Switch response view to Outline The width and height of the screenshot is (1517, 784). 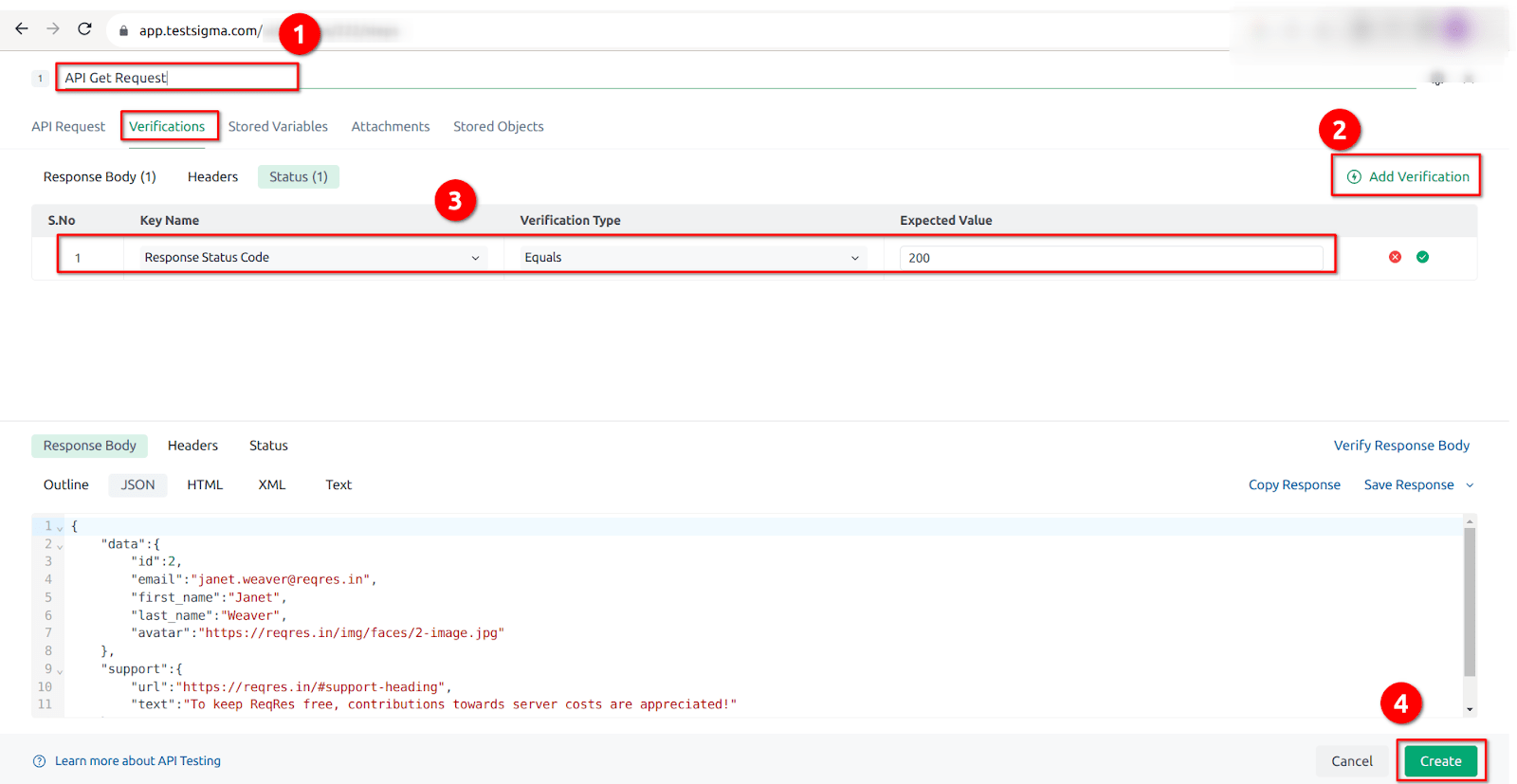[x=66, y=484]
